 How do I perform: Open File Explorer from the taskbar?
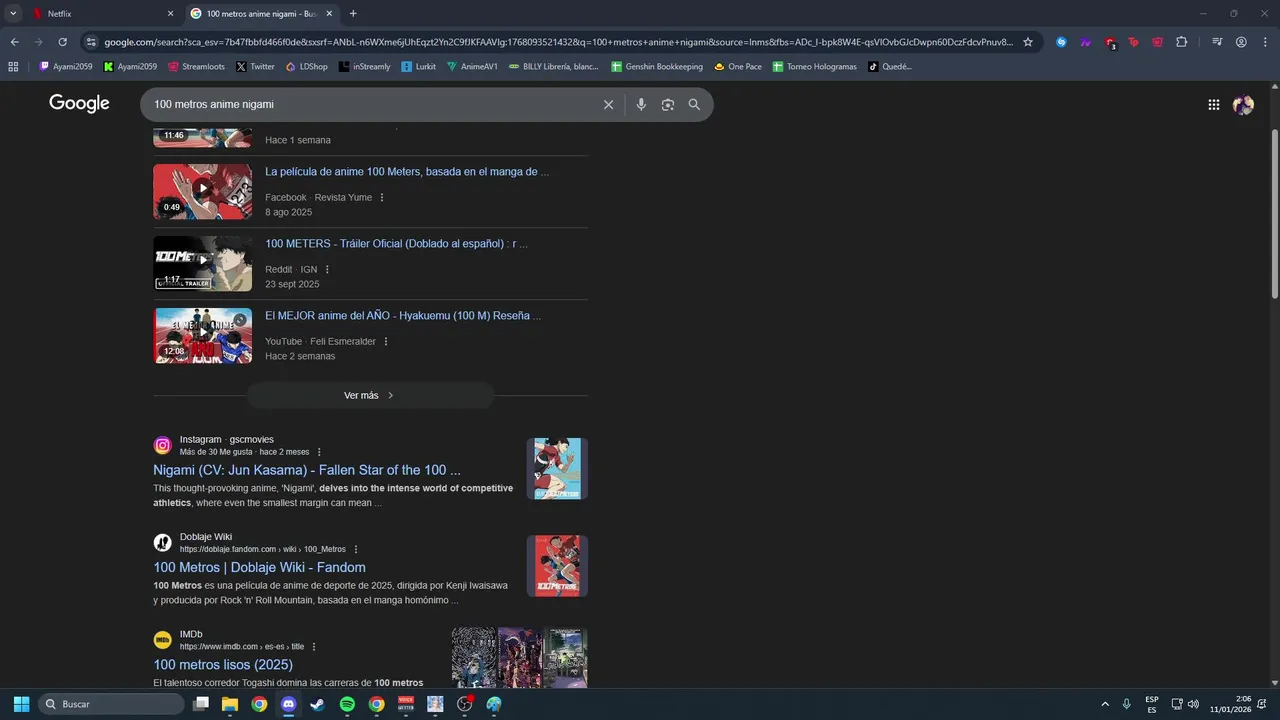click(230, 704)
